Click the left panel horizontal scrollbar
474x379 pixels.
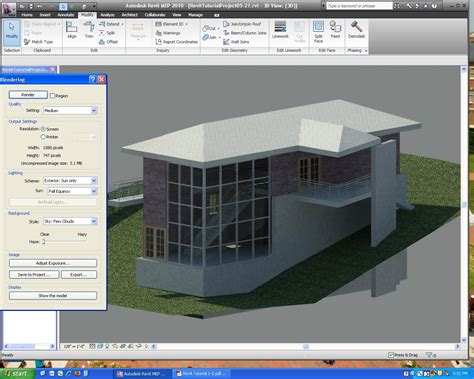pyautogui.click(x=29, y=346)
